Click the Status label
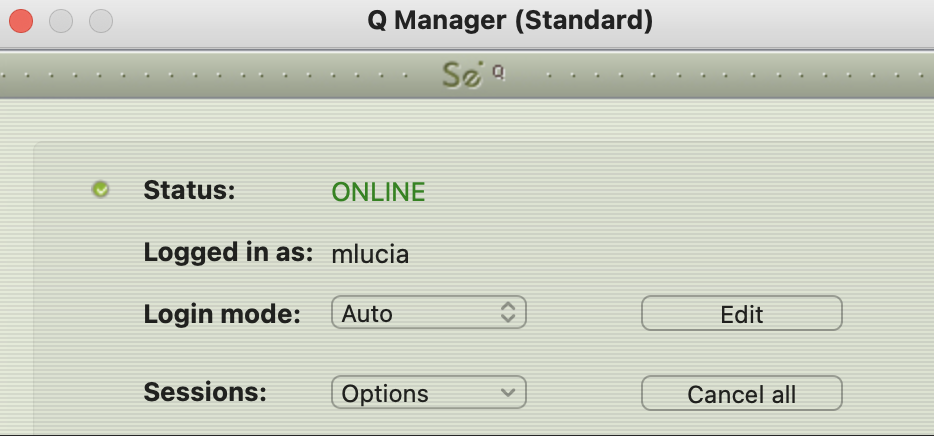The height and width of the screenshot is (436, 934). coord(189,190)
